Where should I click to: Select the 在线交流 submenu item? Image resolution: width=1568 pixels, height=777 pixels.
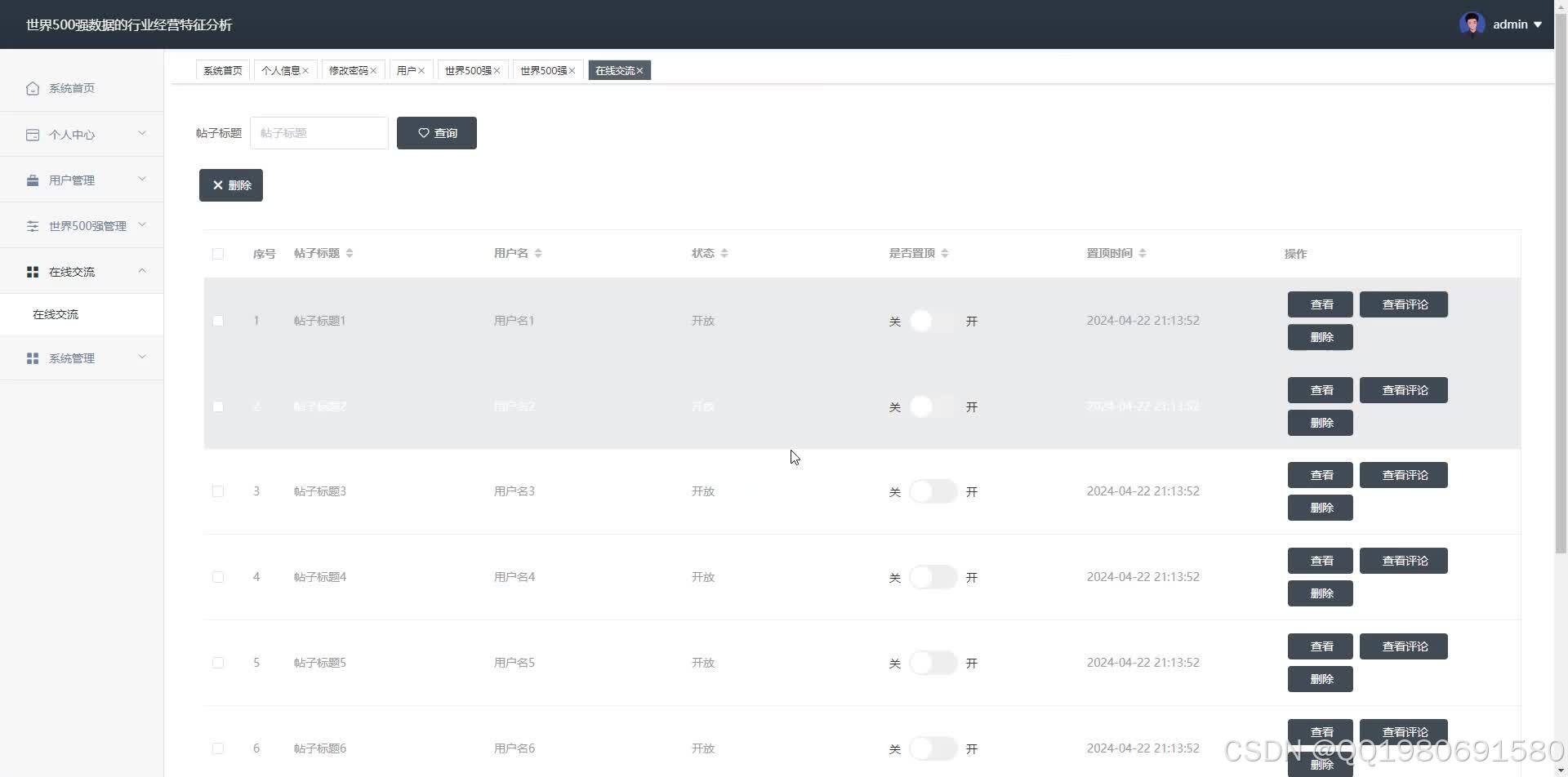point(82,314)
